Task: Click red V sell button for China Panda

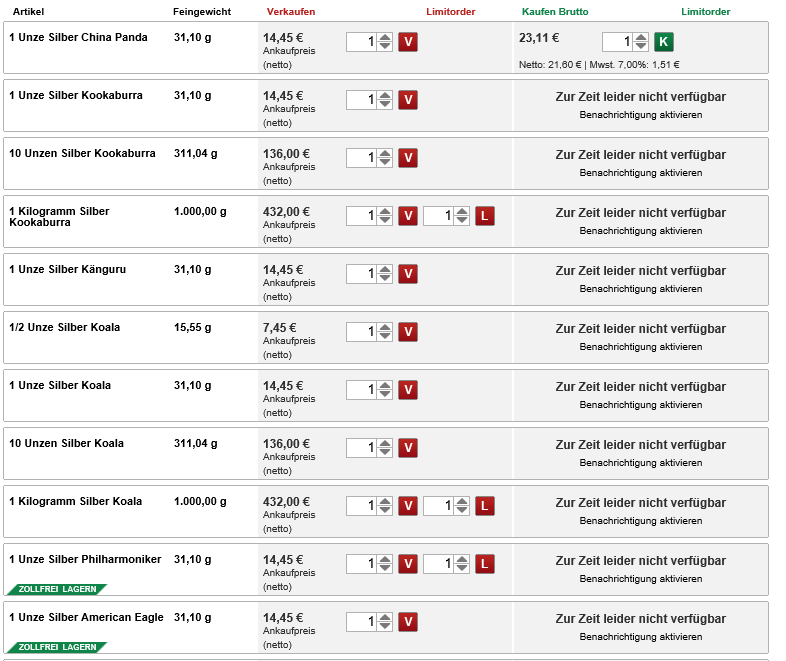Action: [x=408, y=42]
